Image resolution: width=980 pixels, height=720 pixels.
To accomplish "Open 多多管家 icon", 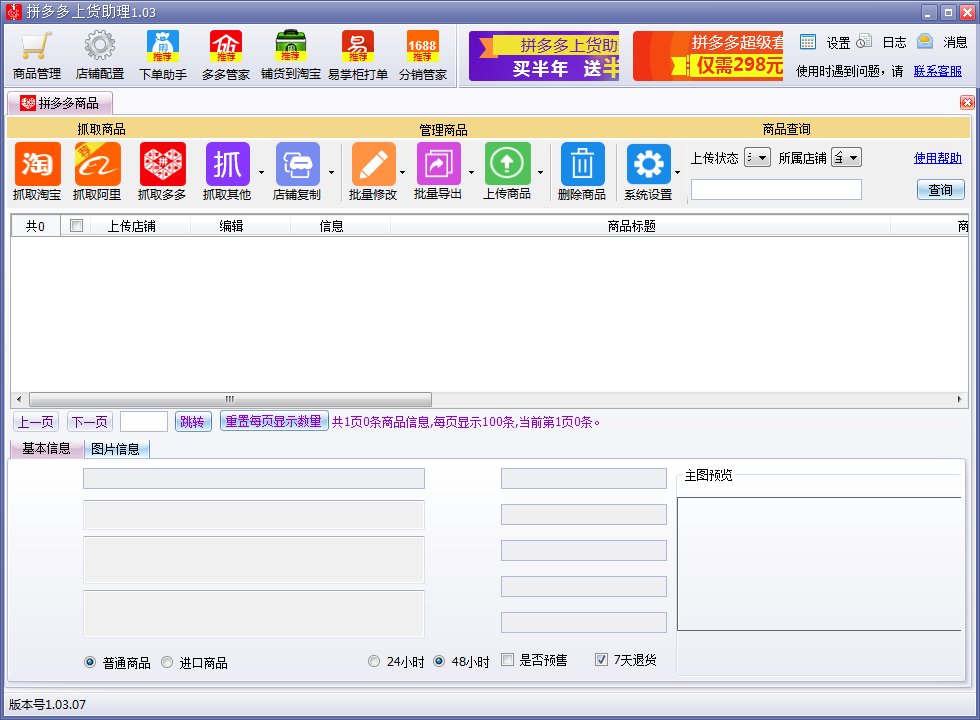I will 226,55.
